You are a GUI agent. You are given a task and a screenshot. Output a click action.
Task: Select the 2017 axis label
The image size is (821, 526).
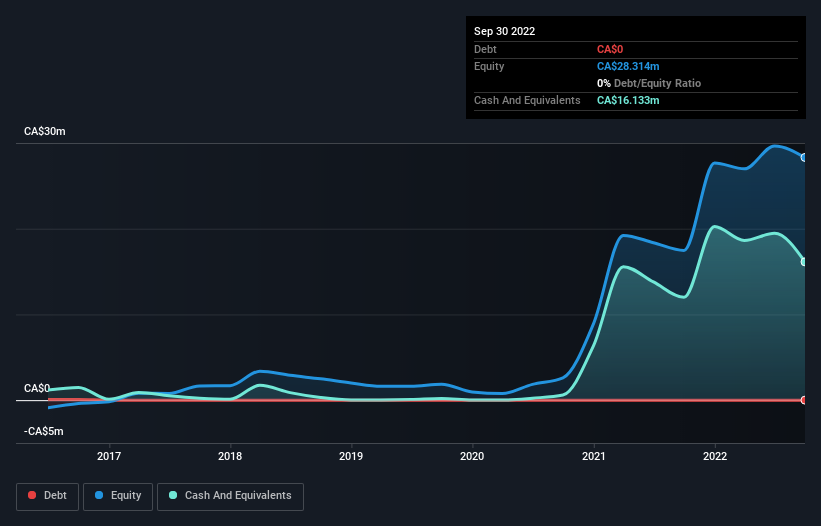(109, 456)
